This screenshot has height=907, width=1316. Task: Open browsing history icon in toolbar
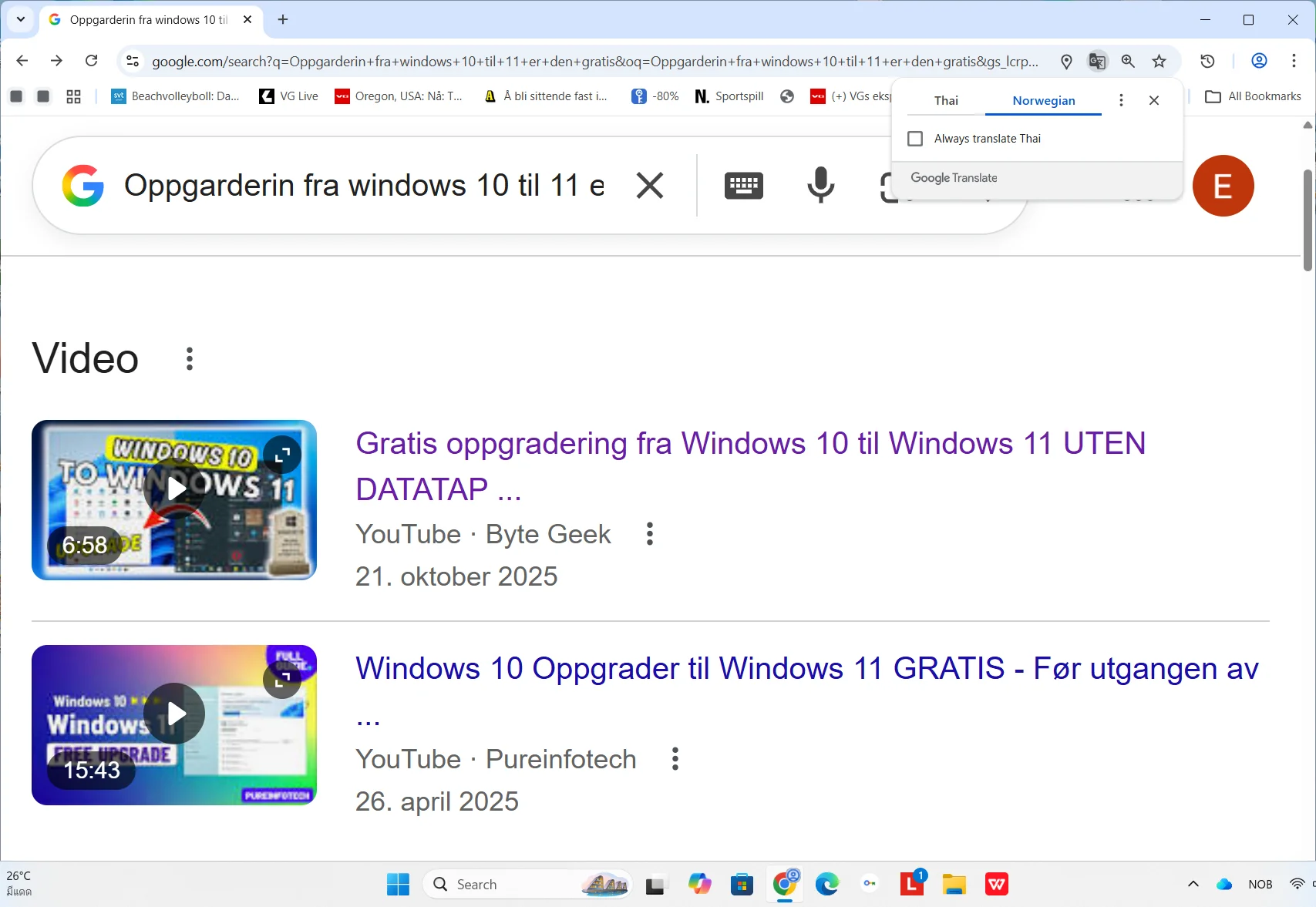[x=1208, y=61]
